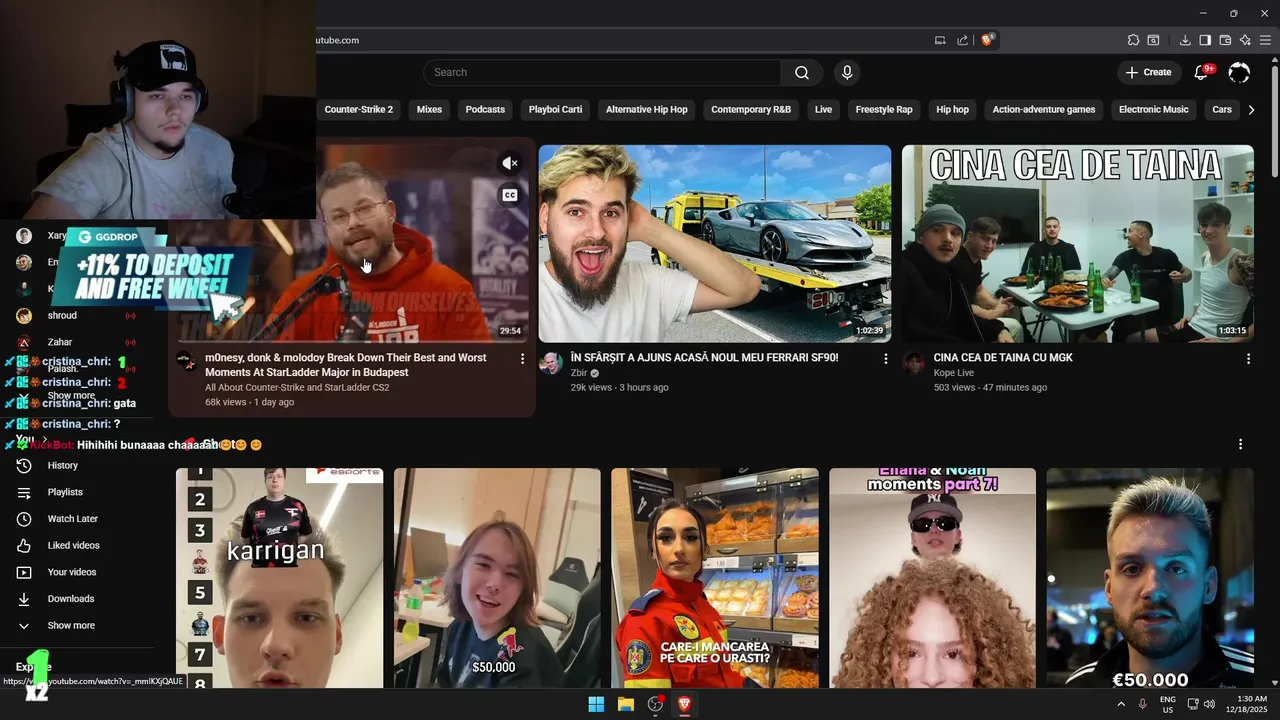
Task: Select the Freestyle Rap chip
Action: coord(884,109)
